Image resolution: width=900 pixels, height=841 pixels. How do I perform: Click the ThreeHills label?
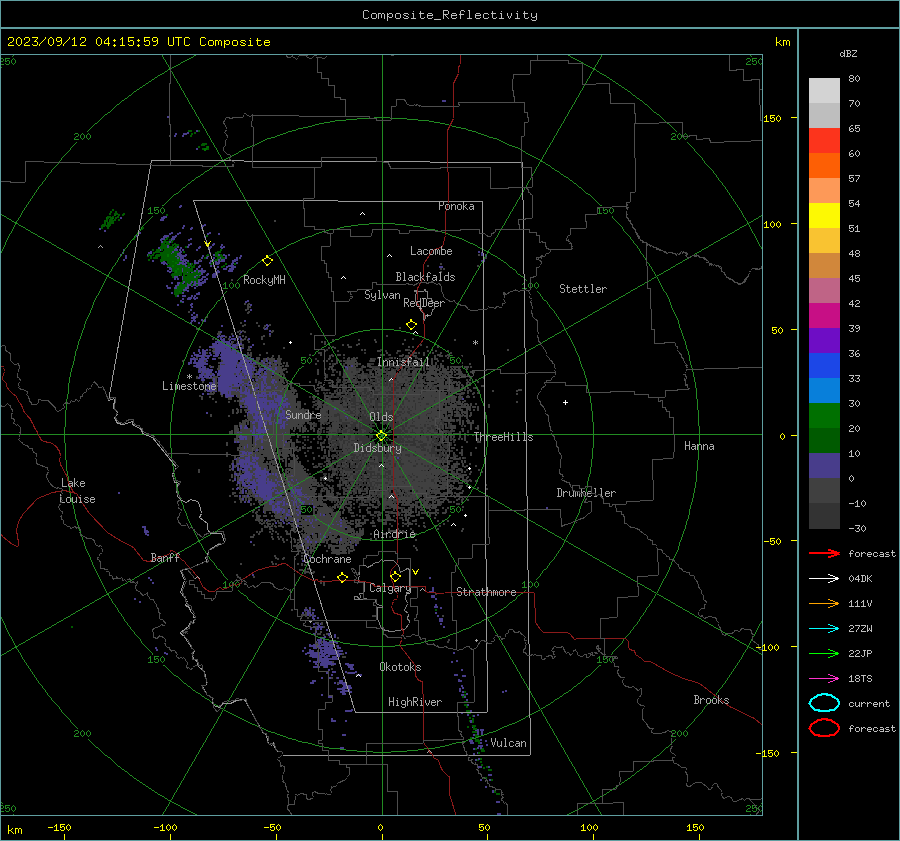(503, 437)
